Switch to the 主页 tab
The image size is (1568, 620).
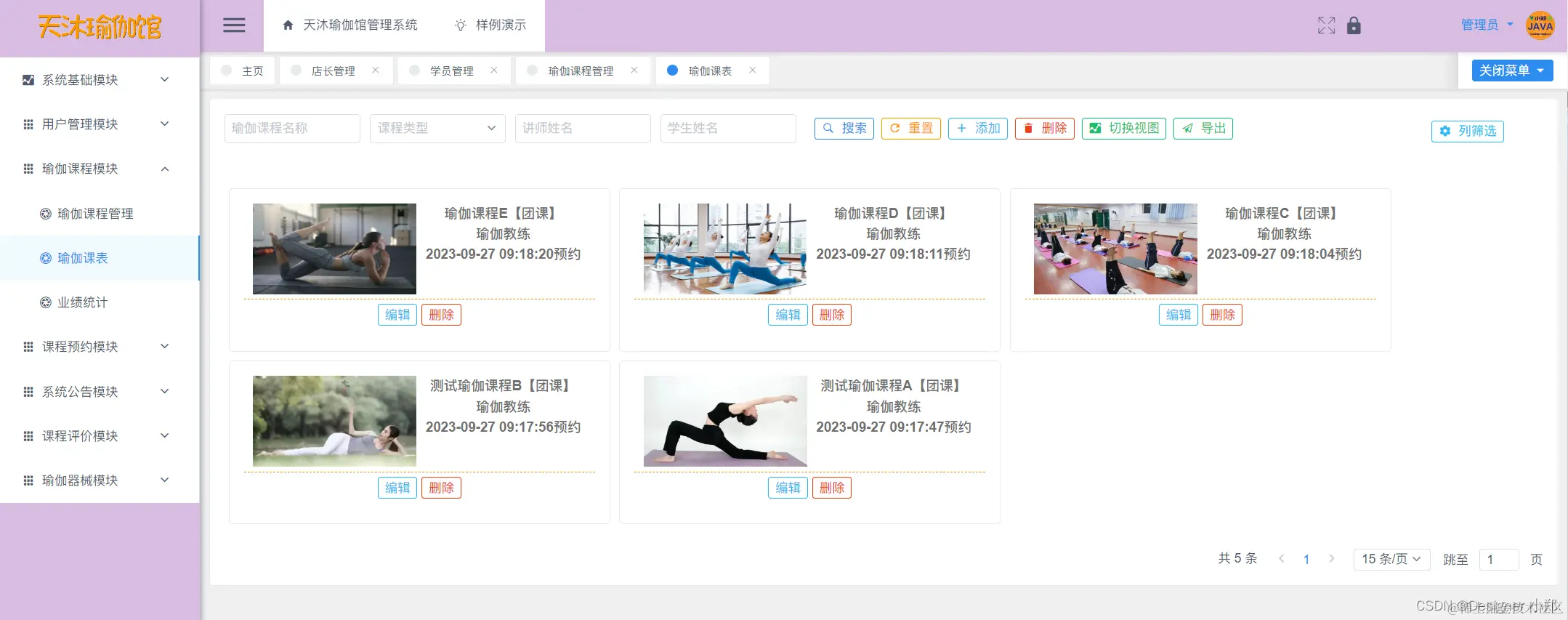click(243, 71)
